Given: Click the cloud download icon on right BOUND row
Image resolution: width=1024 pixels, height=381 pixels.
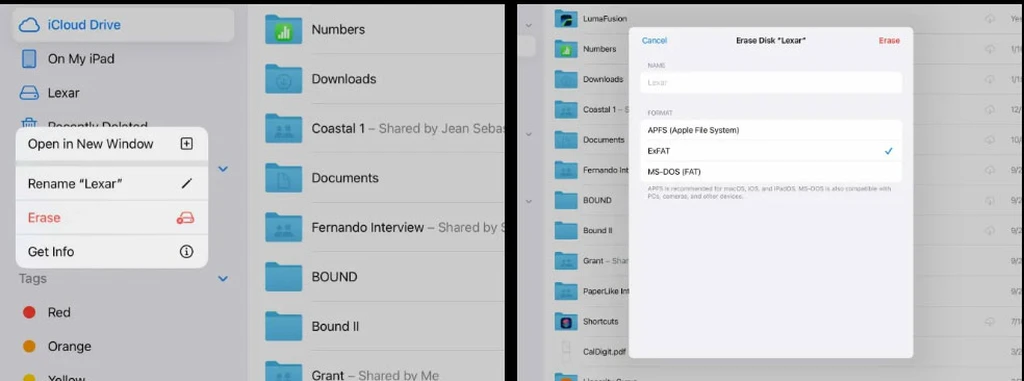Looking at the screenshot, I should coord(990,200).
